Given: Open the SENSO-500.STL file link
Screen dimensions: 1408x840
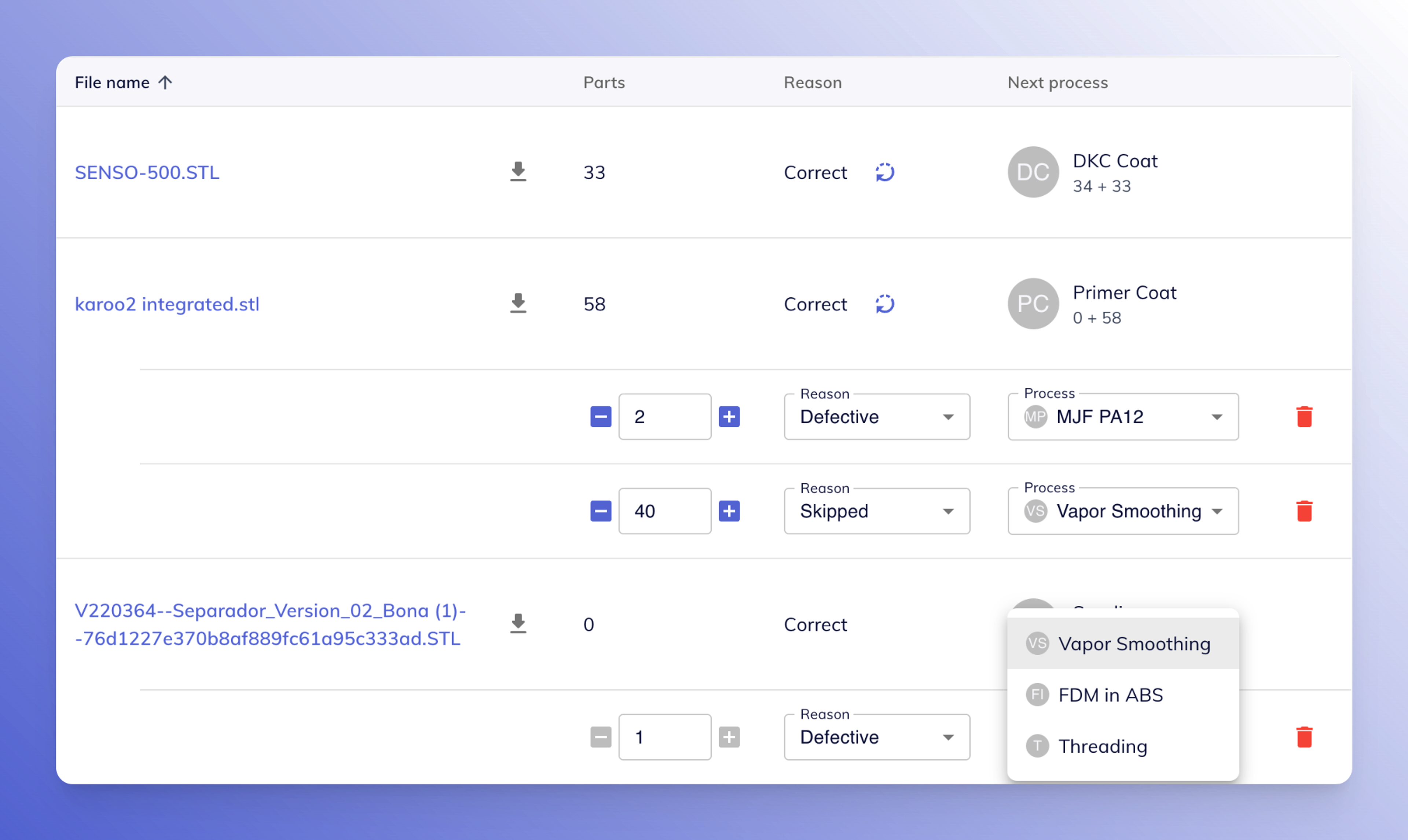Looking at the screenshot, I should pyautogui.click(x=147, y=173).
